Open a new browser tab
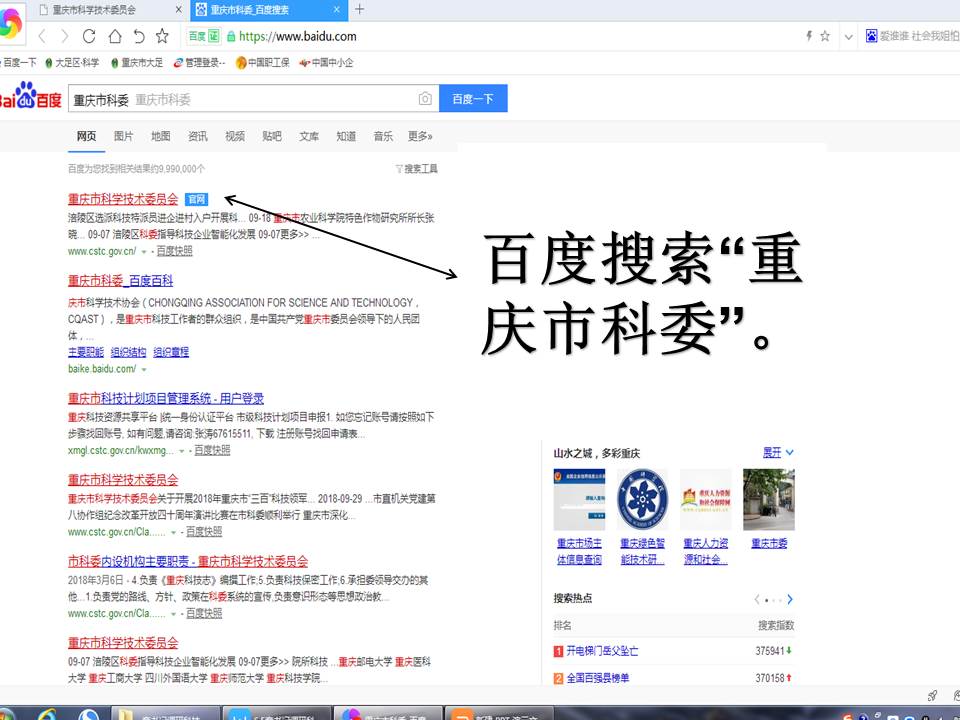The height and width of the screenshot is (720, 960). 359,9
